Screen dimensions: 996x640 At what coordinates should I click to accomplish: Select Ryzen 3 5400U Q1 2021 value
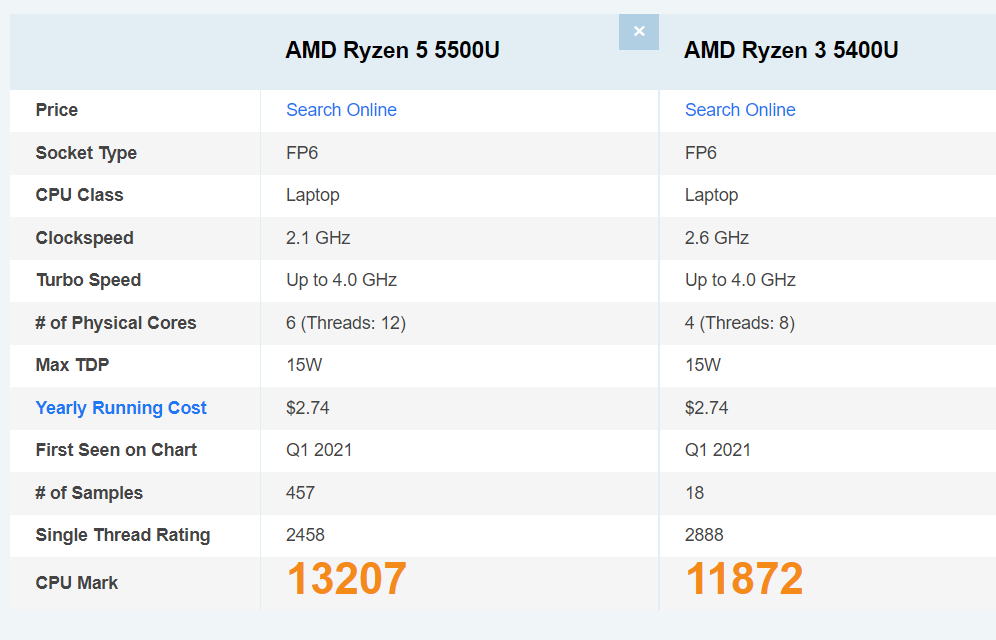(x=718, y=450)
